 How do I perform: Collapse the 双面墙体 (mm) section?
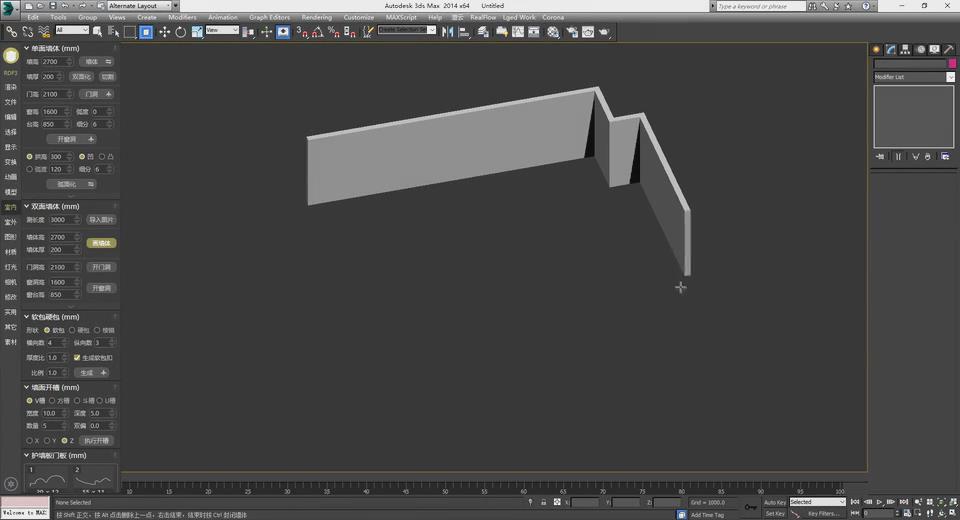click(x=26, y=206)
